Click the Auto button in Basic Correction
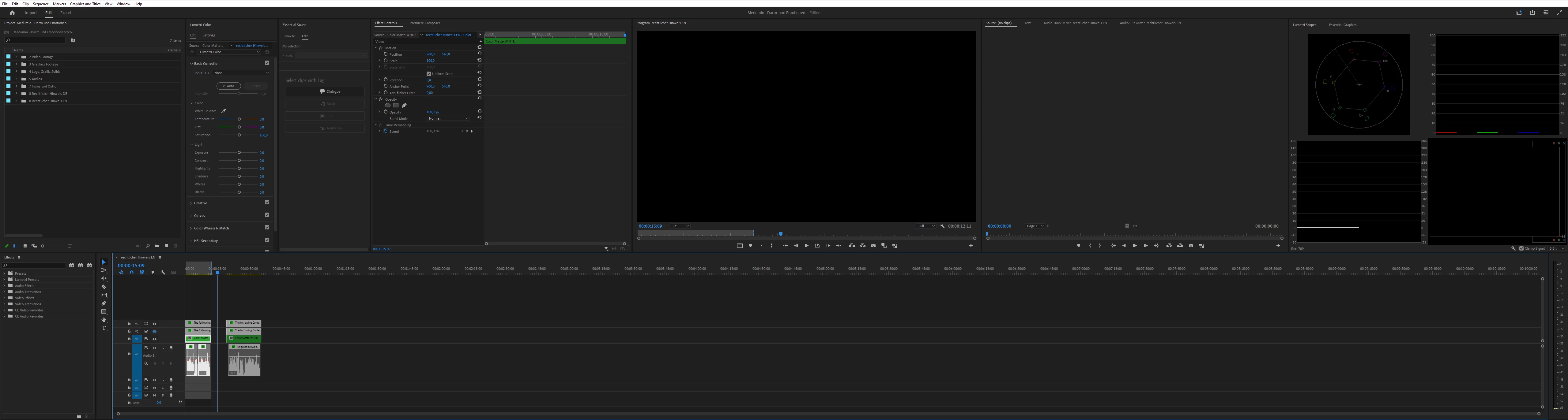This screenshot has height=420, width=1568. click(x=229, y=86)
